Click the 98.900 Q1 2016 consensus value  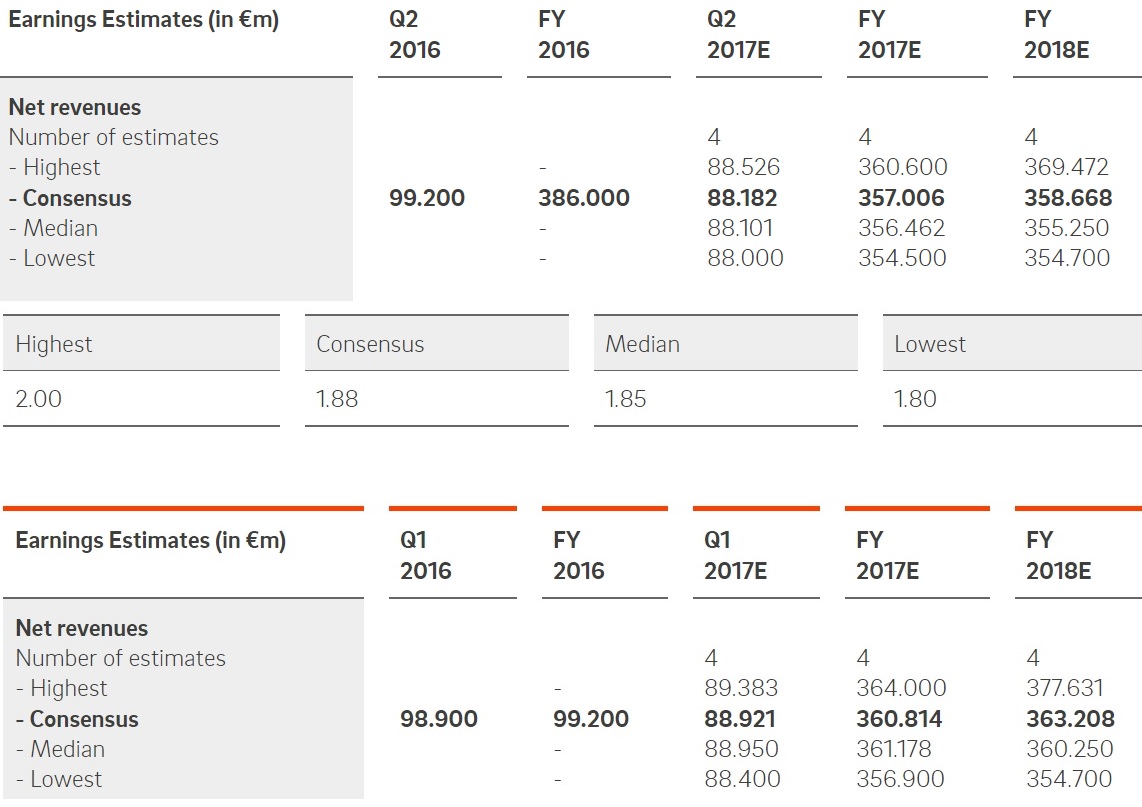(x=438, y=719)
